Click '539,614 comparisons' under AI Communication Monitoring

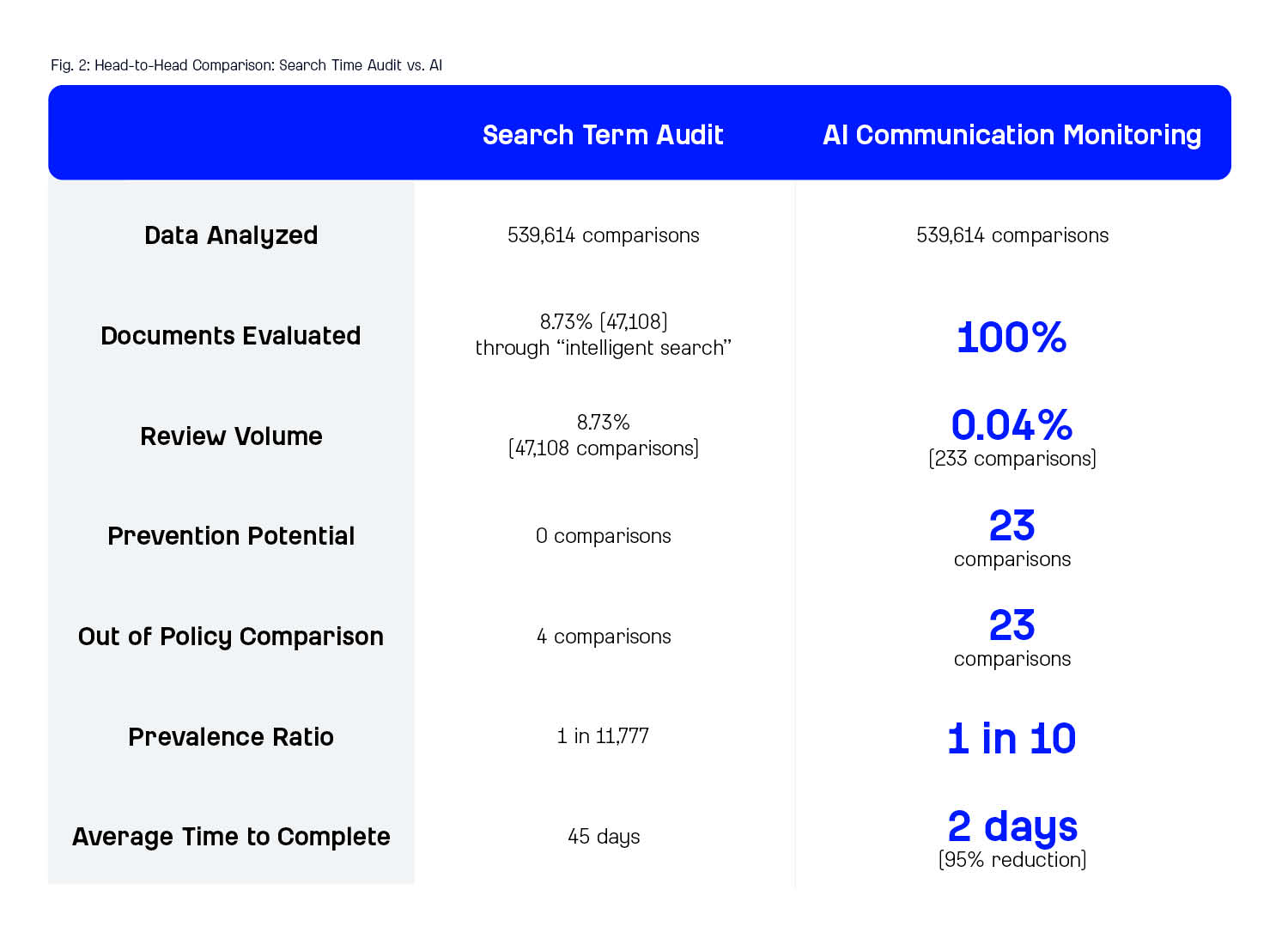click(x=1012, y=235)
